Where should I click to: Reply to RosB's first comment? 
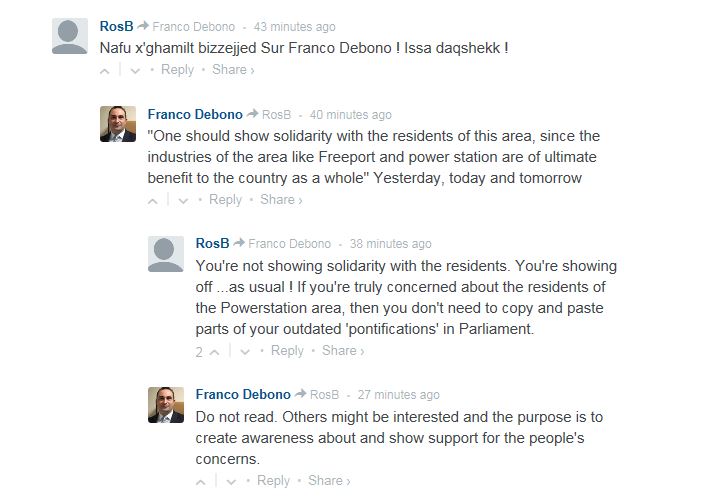click(x=177, y=70)
